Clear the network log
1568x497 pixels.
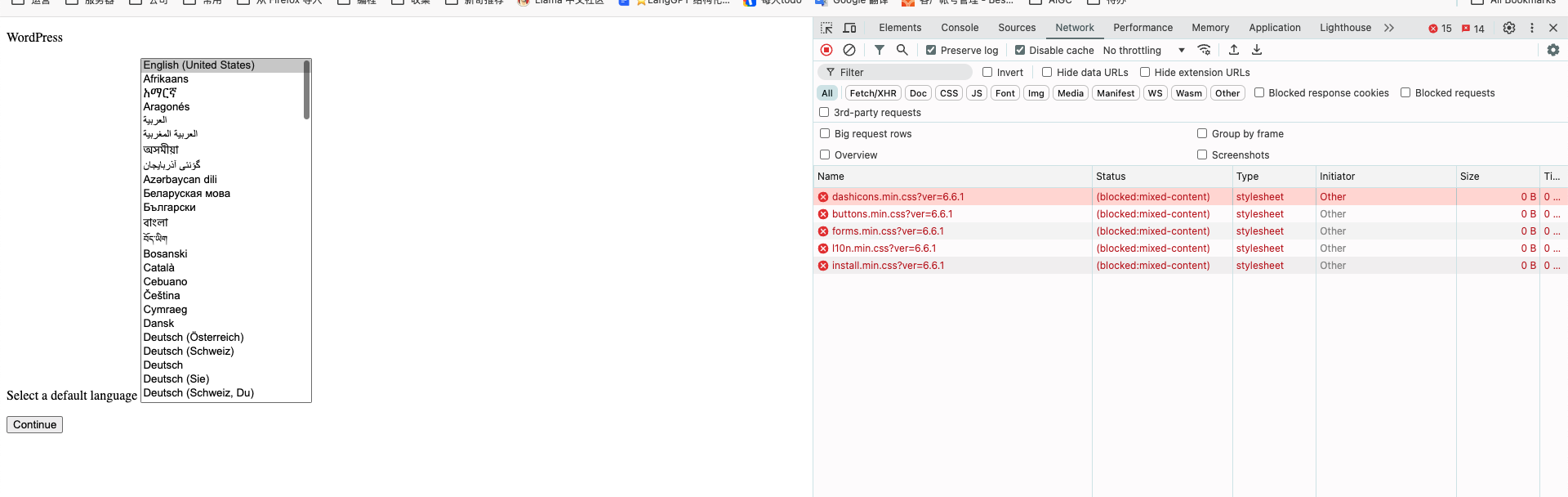pos(849,50)
